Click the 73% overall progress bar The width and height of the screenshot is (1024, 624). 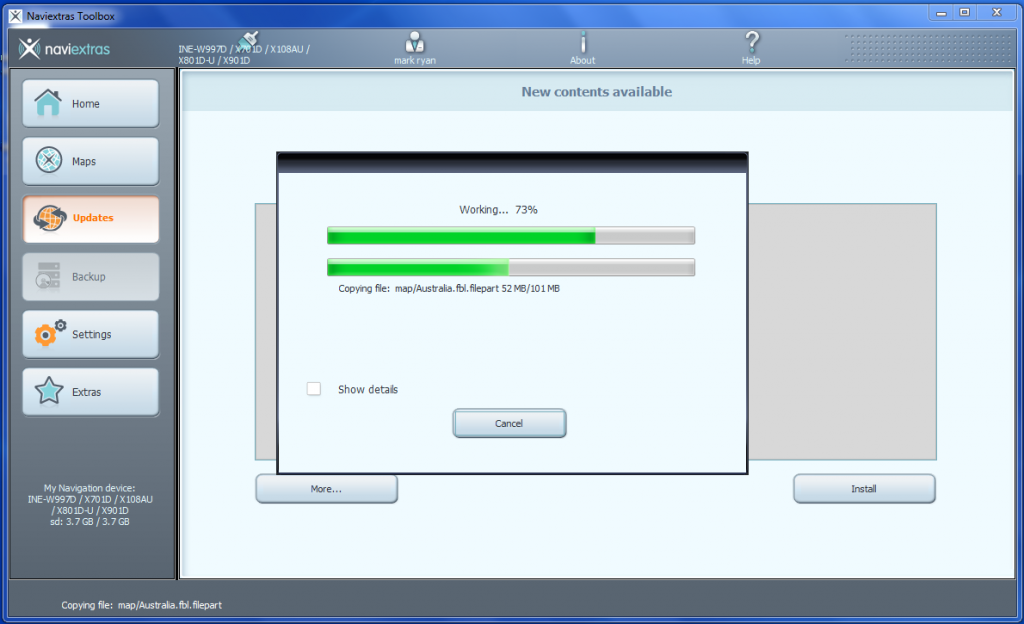click(510, 235)
